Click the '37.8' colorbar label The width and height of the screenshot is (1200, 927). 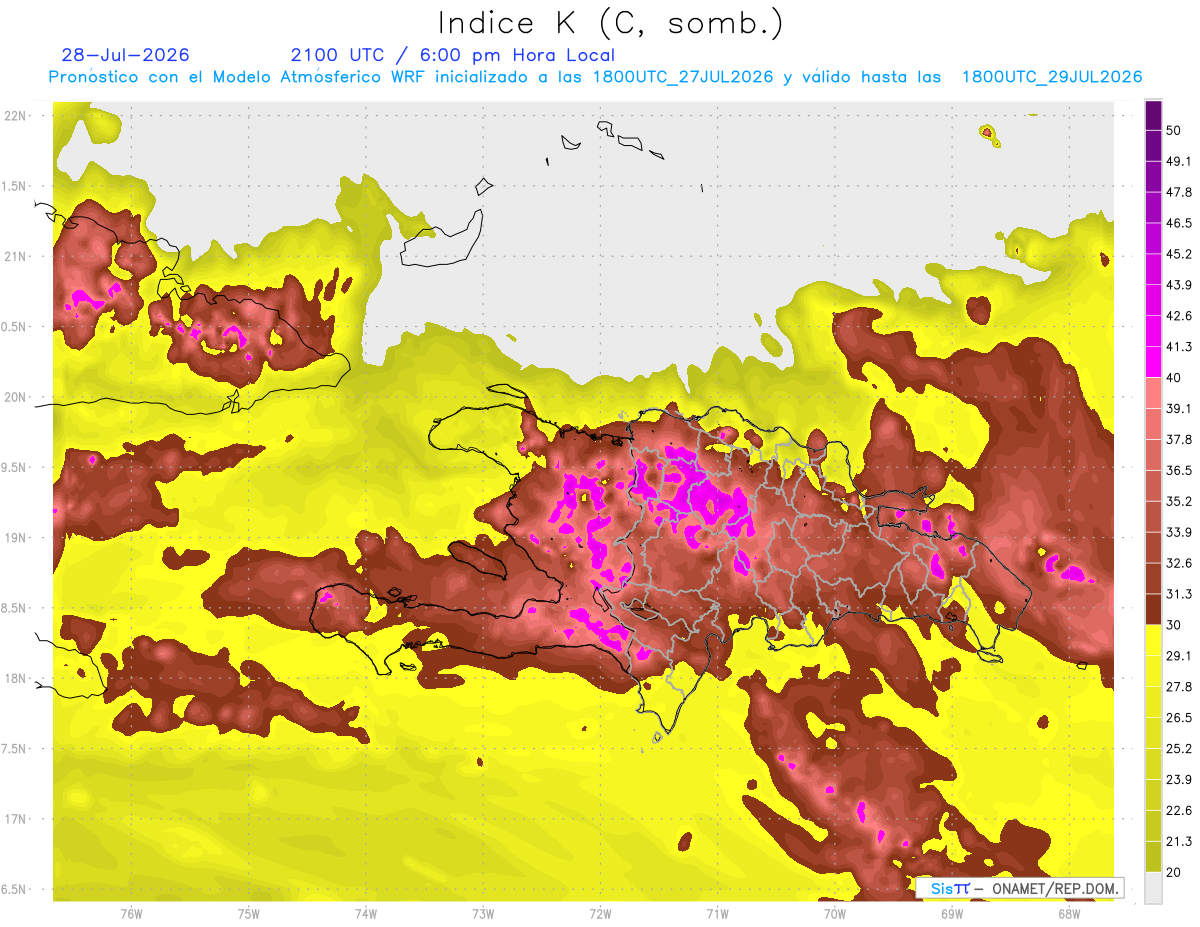1179,439
